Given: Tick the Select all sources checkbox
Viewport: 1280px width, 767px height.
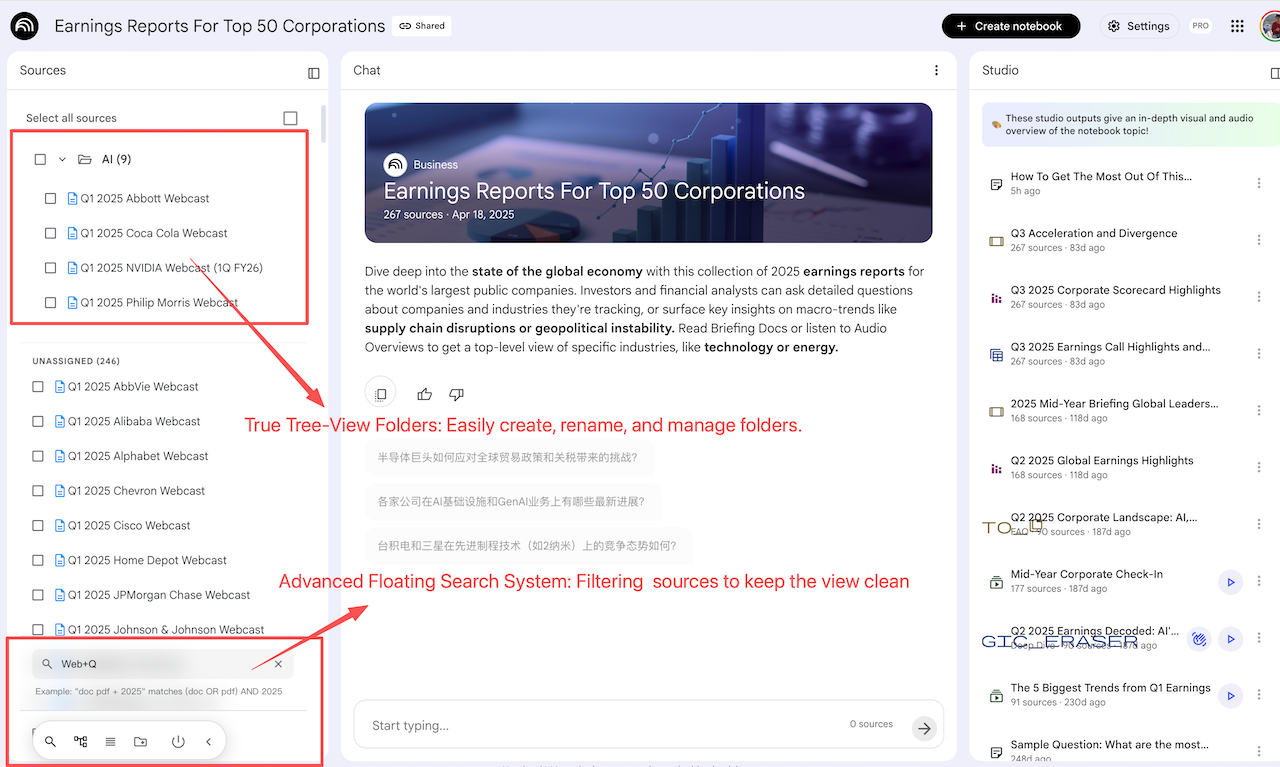Looking at the screenshot, I should pos(290,118).
